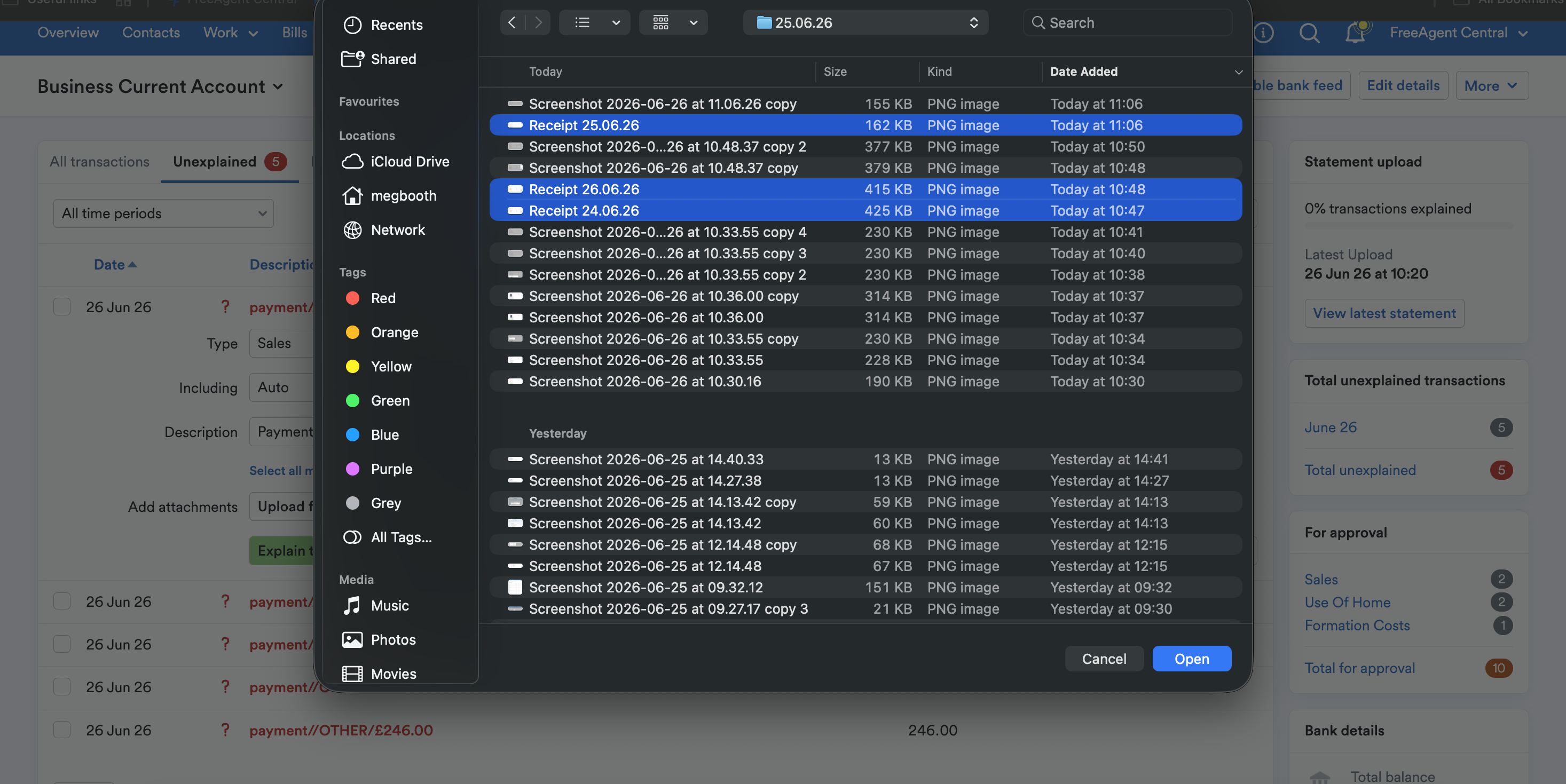Tick checkbox of the £246.00 transaction row
Image resolution: width=1566 pixels, height=784 pixels.
pos(62,730)
